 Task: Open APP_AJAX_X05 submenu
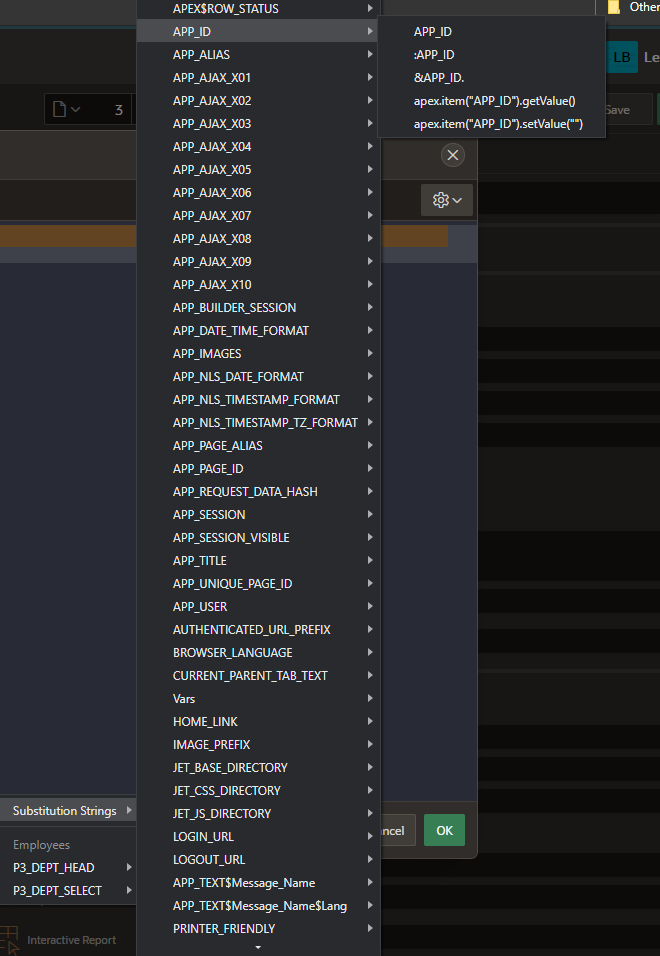[x=258, y=169]
